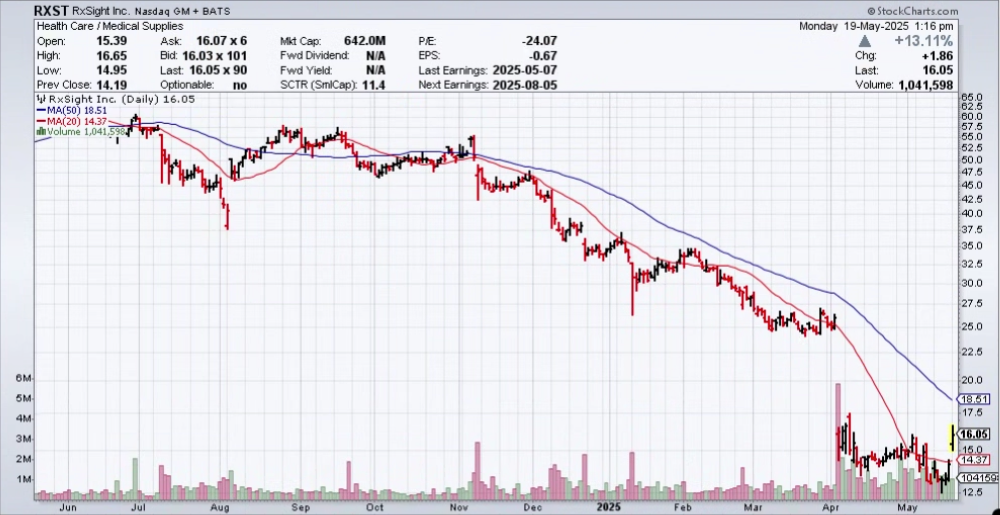Click the yellow highlighted latest price bar
The height and width of the screenshot is (515, 1000).
pos(950,436)
